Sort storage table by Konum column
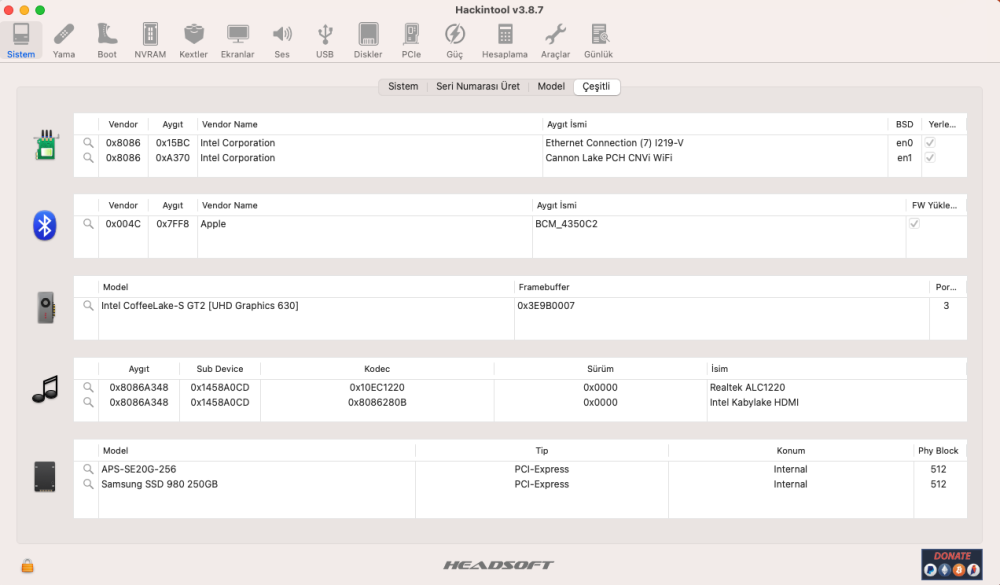The width and height of the screenshot is (1000, 585). (791, 450)
